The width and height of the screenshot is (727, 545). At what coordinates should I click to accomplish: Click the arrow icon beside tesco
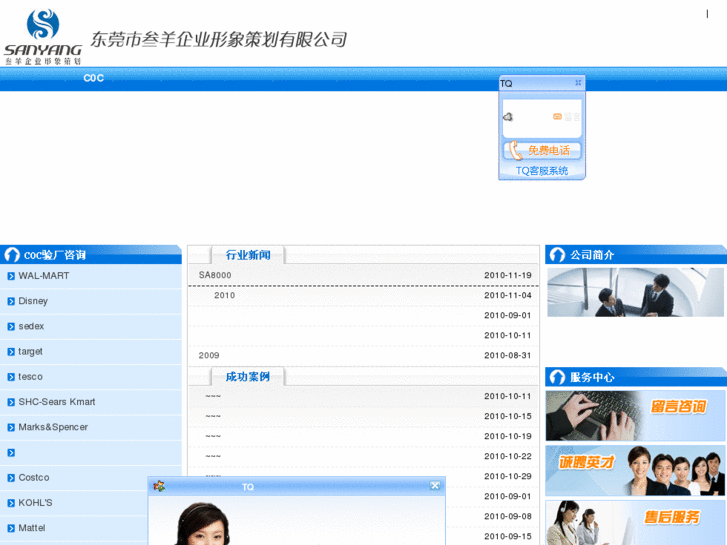coord(11,377)
